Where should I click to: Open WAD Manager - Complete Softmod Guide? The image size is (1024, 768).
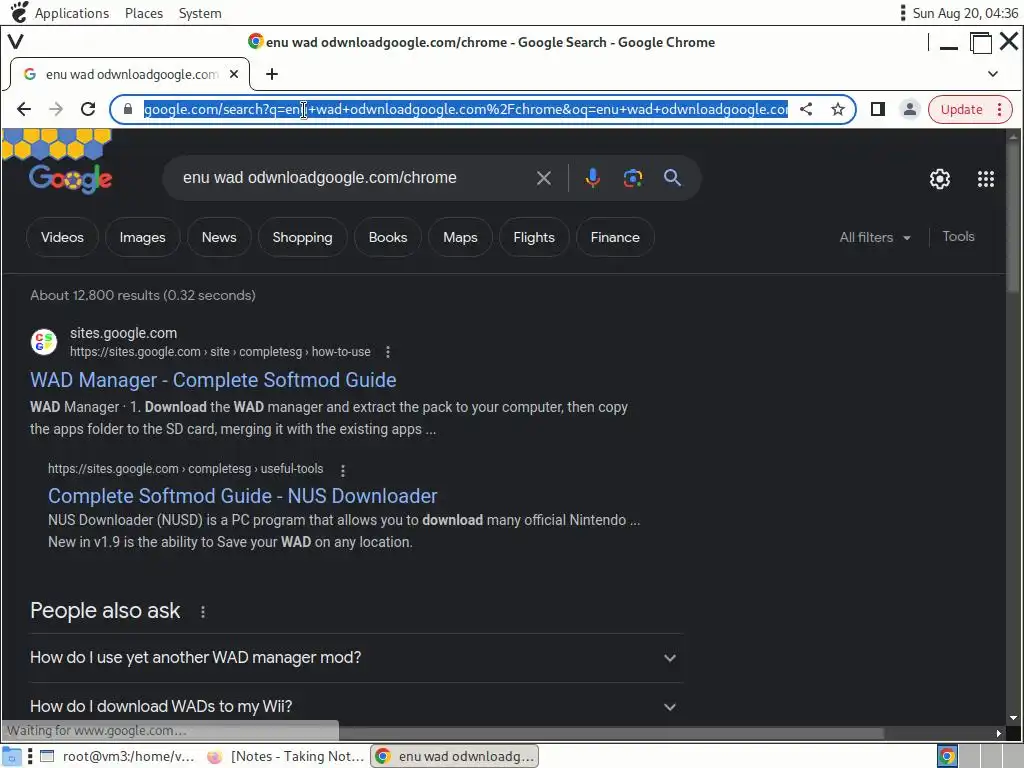coord(213,379)
